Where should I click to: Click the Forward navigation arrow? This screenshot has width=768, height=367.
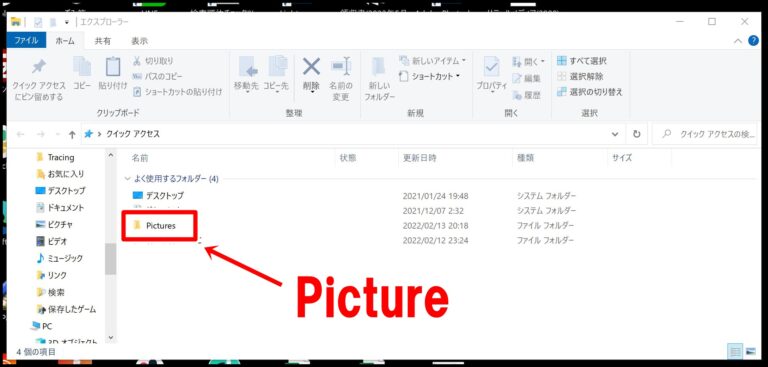41,134
